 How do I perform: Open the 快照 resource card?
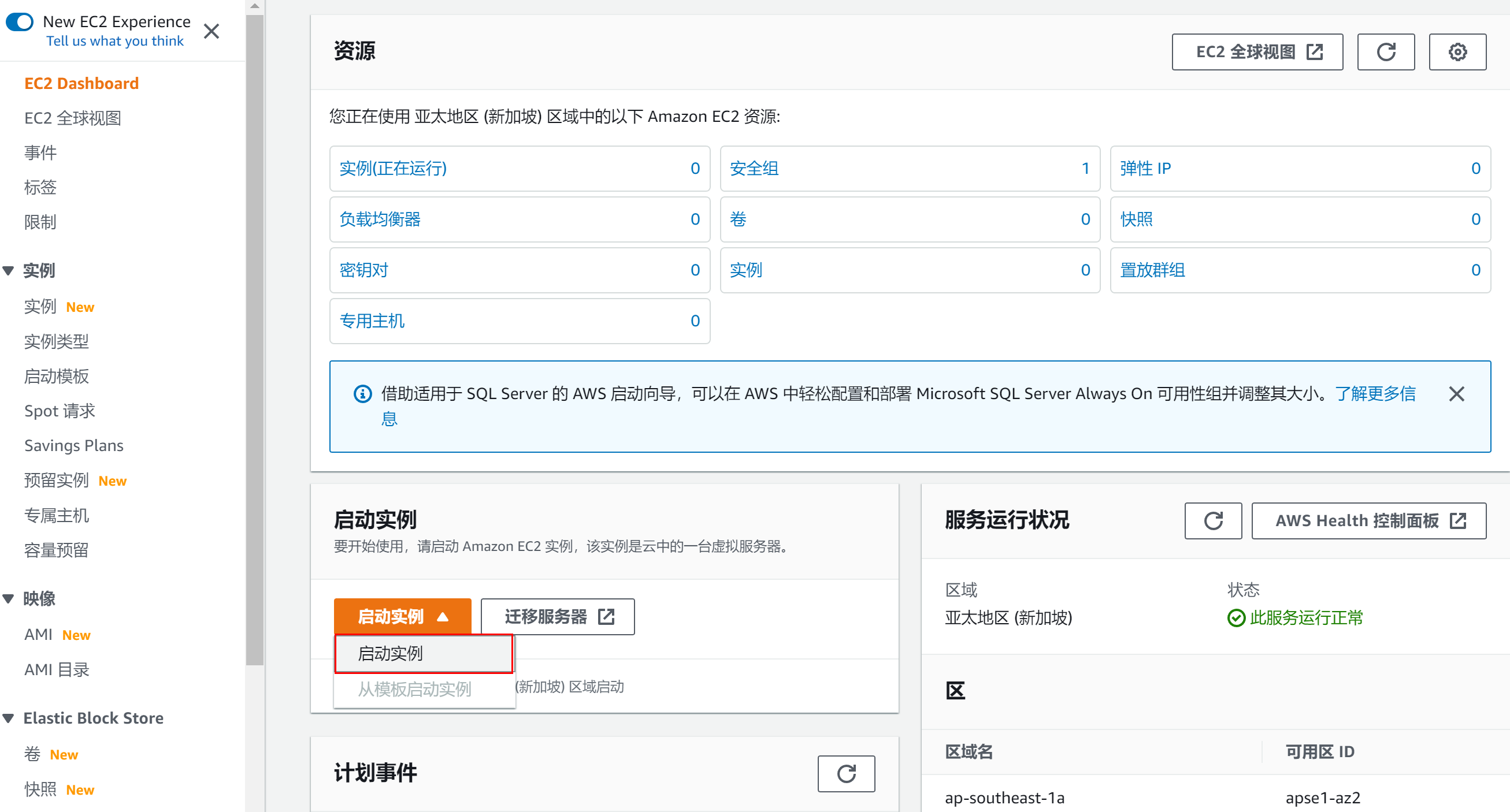[1300, 219]
